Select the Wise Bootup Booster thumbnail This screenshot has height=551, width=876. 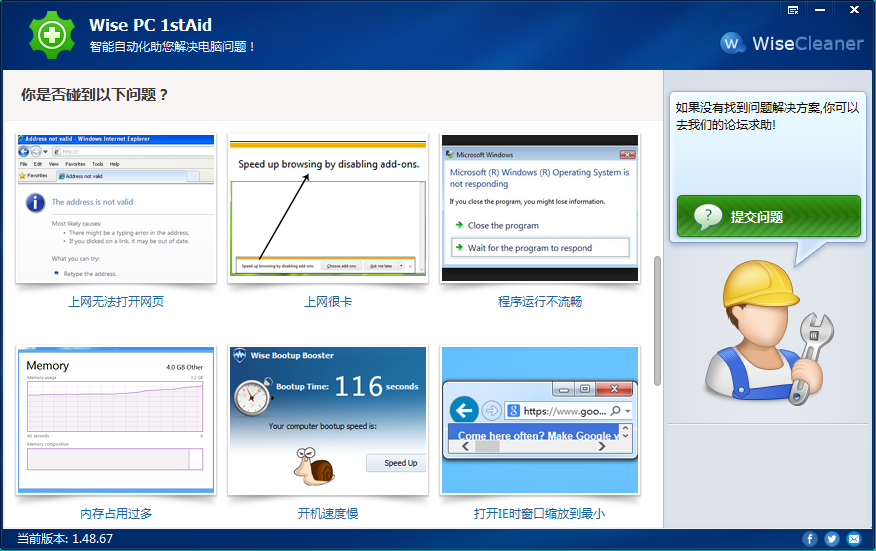[x=328, y=420]
